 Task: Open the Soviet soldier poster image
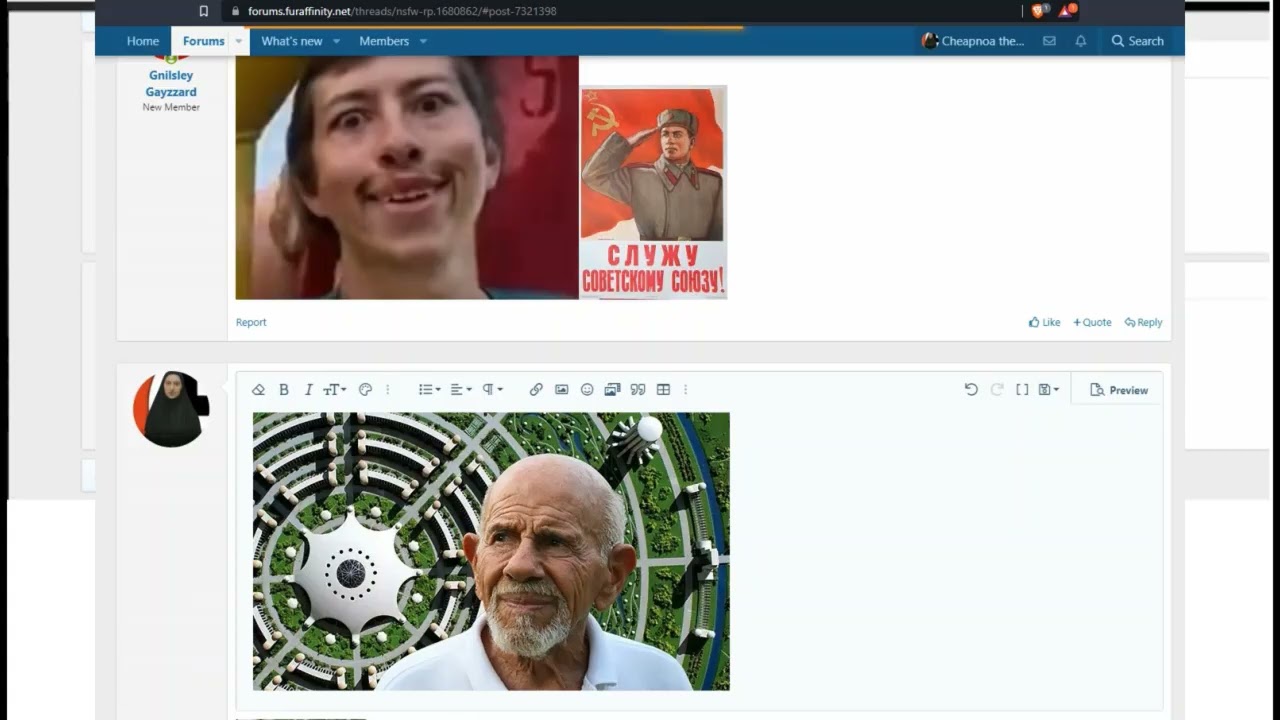click(654, 192)
